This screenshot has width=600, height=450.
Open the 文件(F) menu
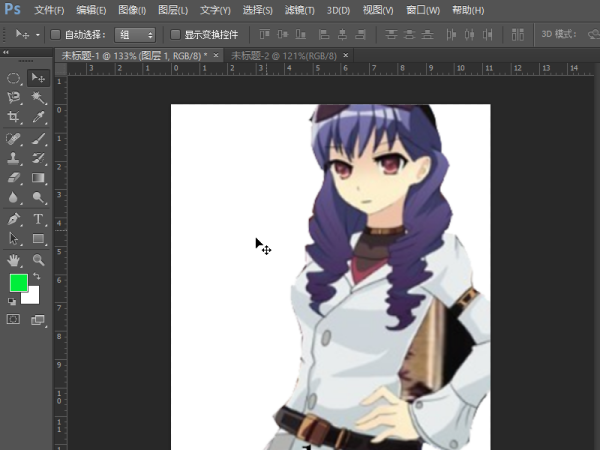49,10
